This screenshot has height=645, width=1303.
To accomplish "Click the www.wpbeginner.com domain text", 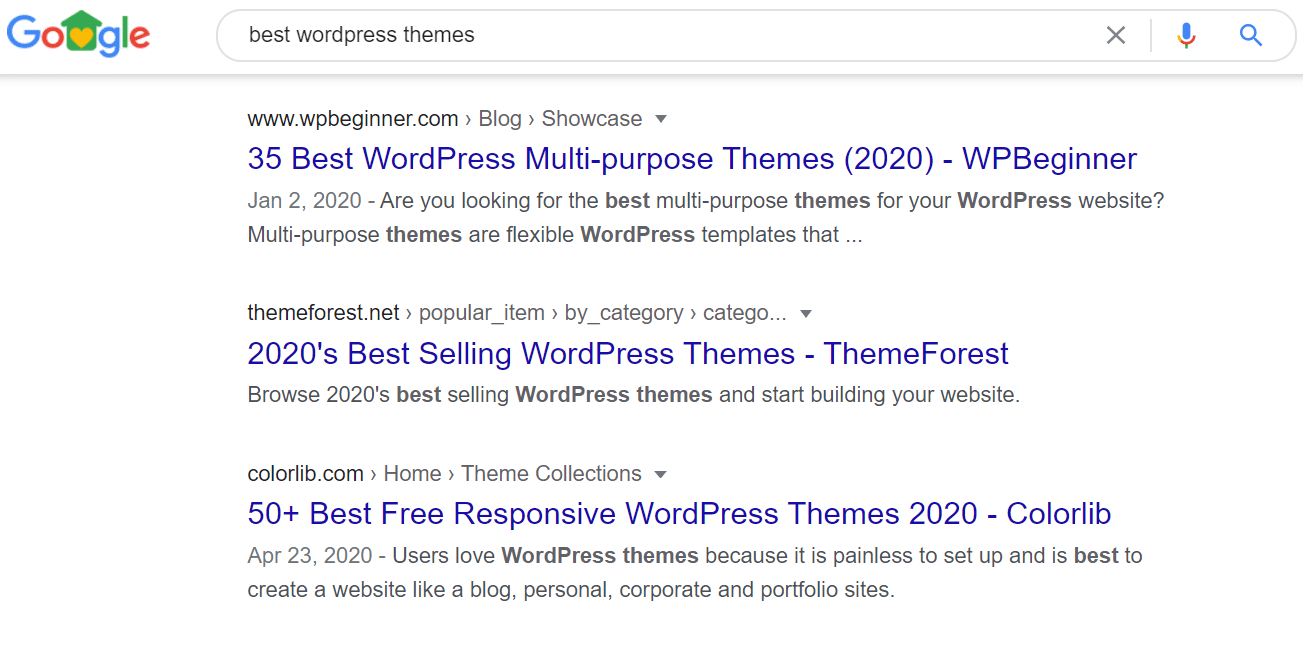I will pyautogui.click(x=352, y=118).
